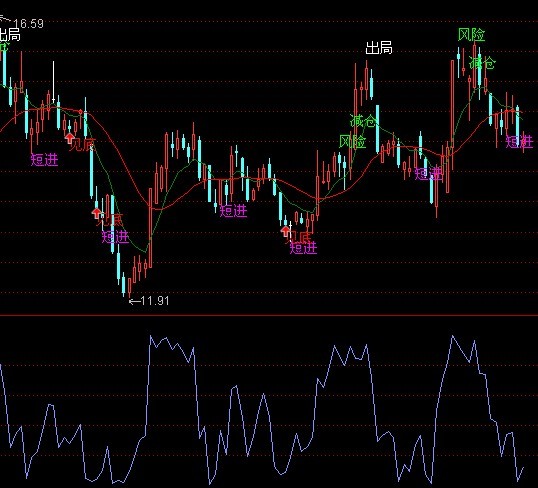This screenshot has width=538, height=488.
Task: Click the 风险 label directly below a 减仓 label
Action: click(x=352, y=141)
